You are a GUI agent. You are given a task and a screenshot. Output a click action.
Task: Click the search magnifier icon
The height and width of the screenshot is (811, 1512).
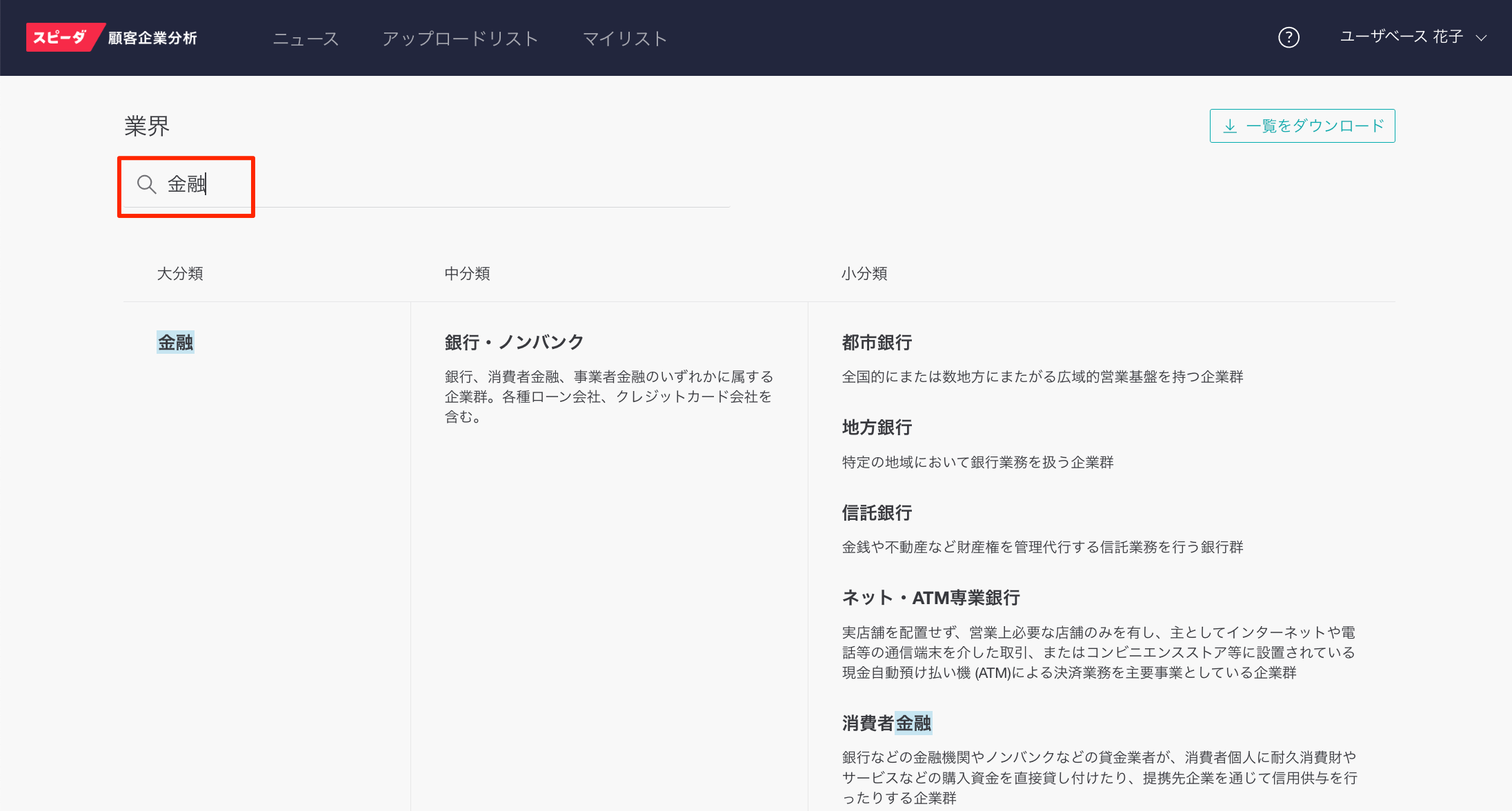[146, 184]
